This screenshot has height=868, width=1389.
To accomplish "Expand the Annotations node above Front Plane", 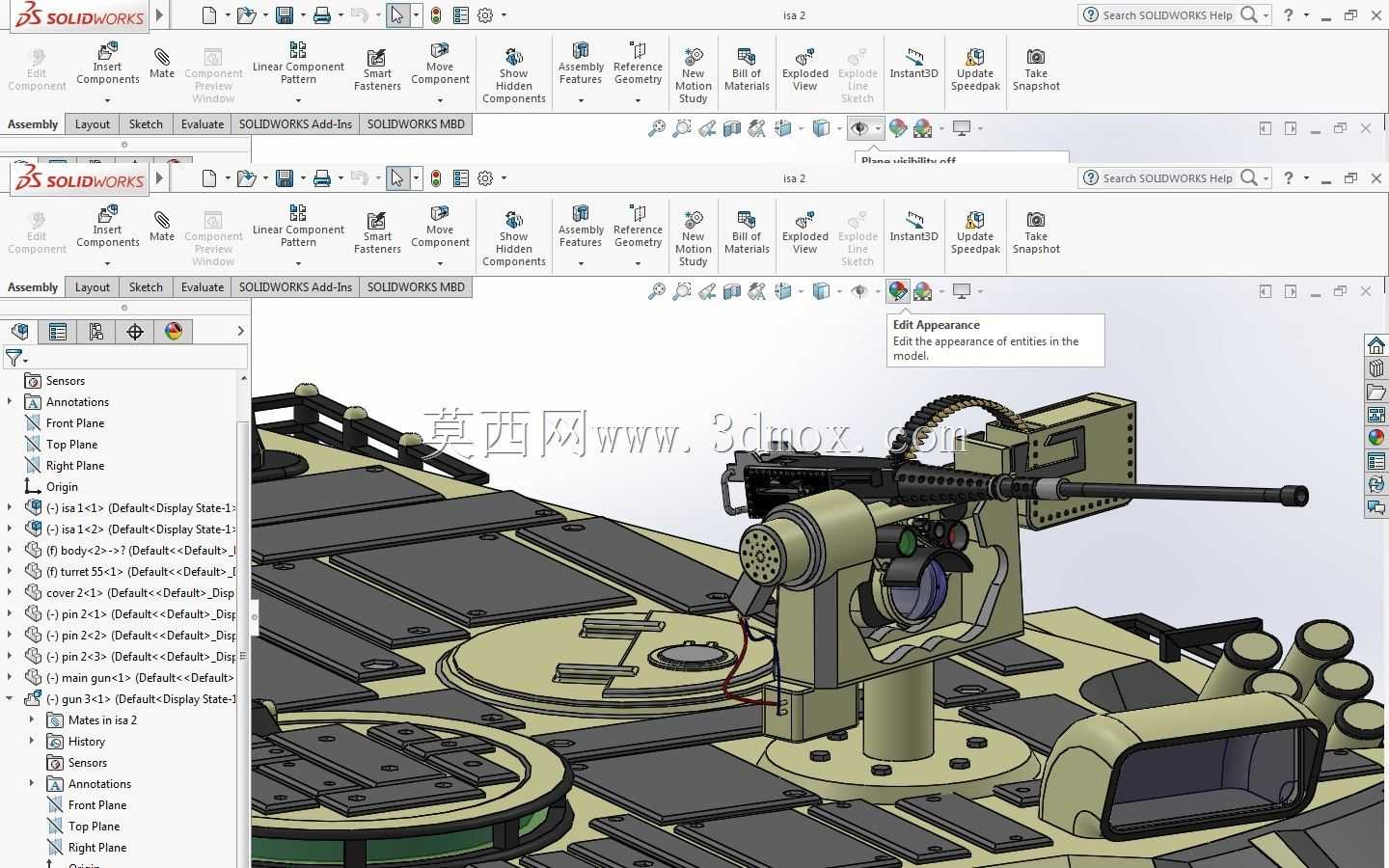I will pyautogui.click(x=10, y=402).
